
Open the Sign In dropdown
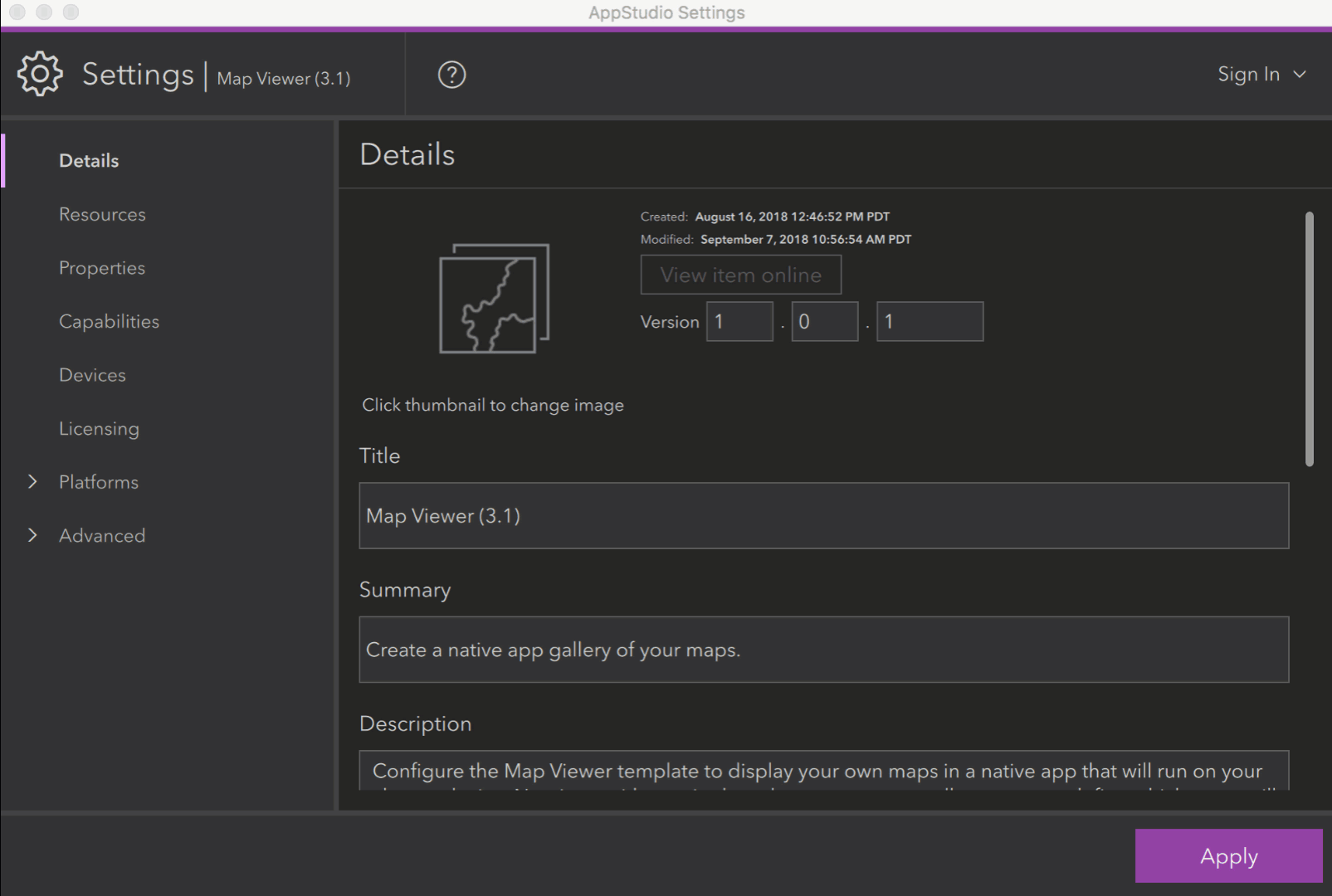1261,75
